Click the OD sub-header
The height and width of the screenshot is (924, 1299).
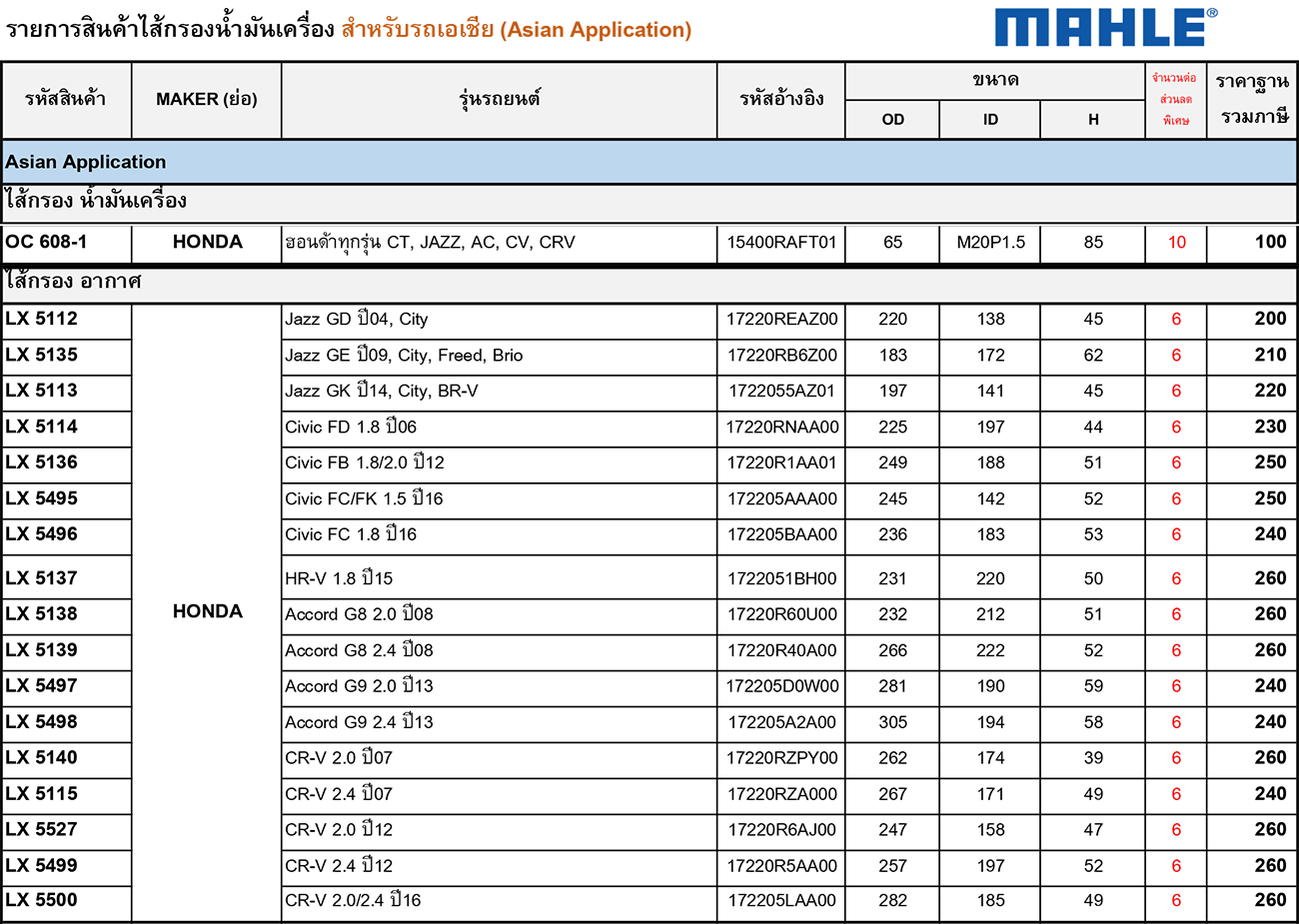tap(893, 120)
